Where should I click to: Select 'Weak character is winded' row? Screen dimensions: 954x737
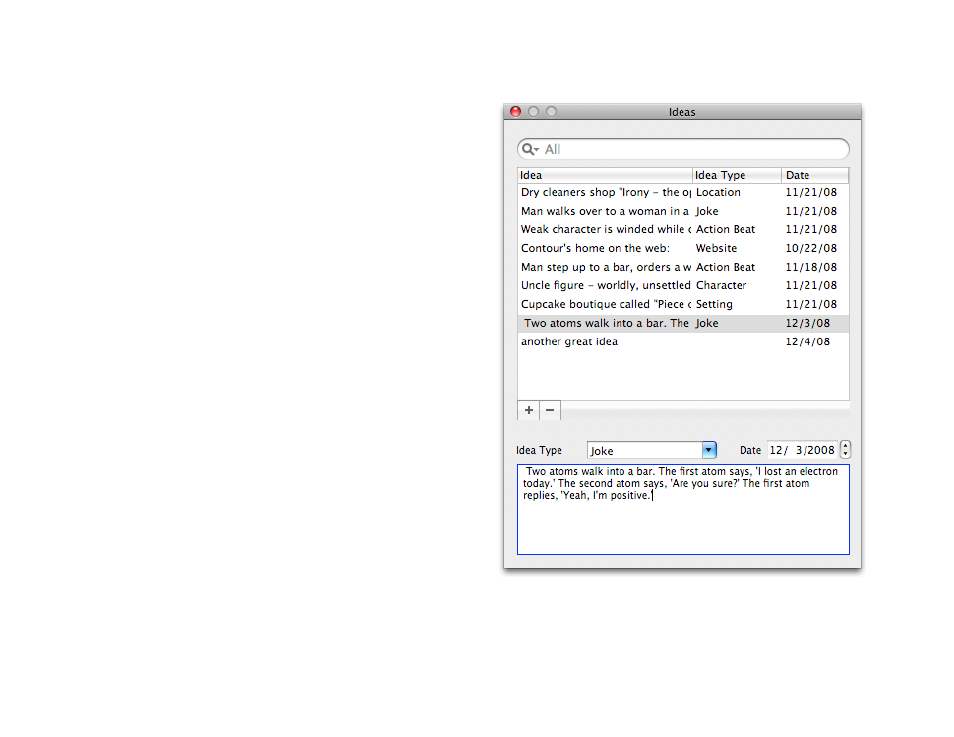(683, 229)
